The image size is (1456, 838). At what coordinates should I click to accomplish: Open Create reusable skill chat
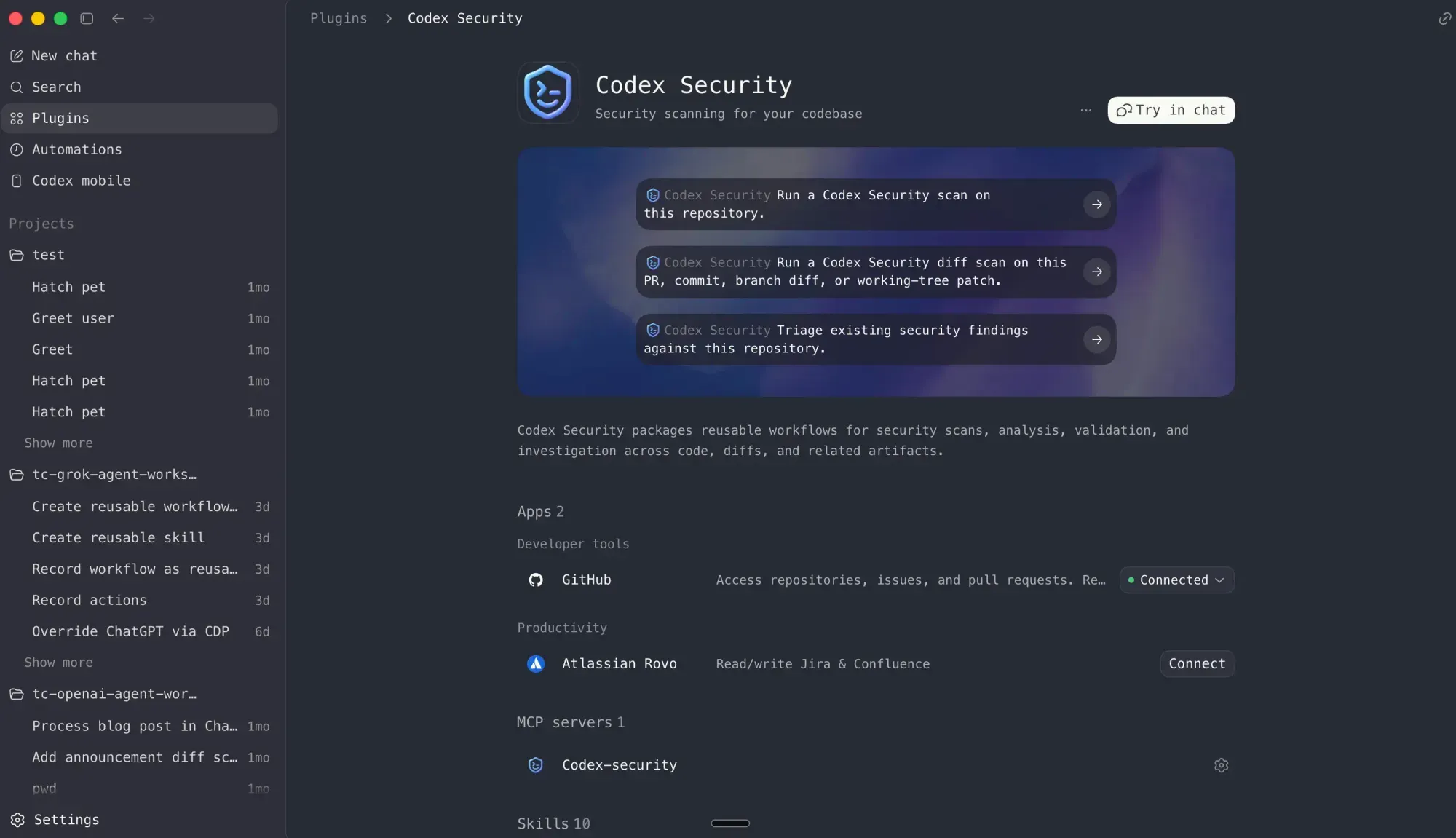[139, 538]
